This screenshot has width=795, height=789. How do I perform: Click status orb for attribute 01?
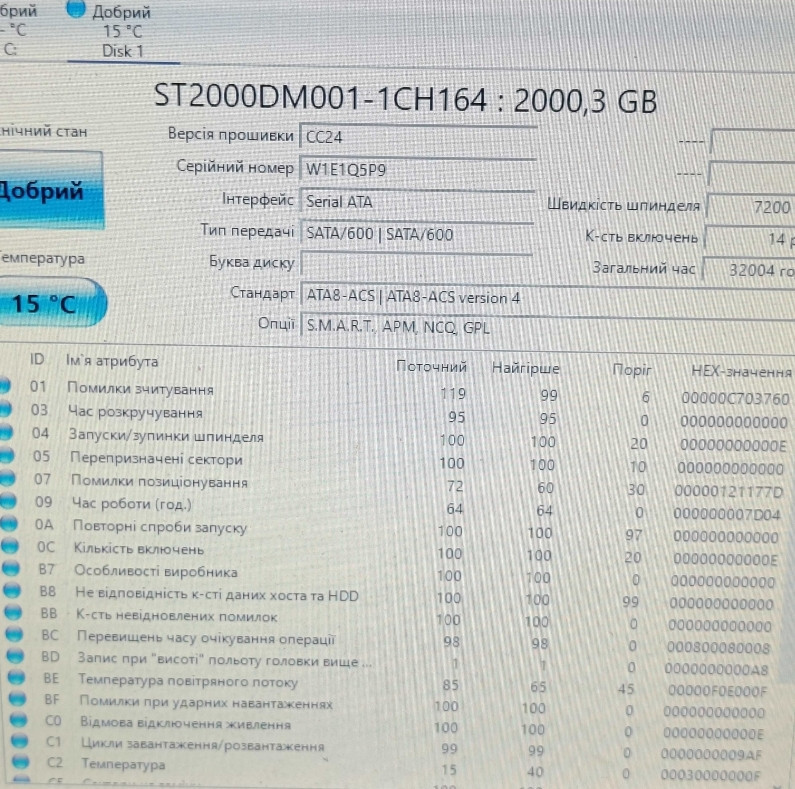pos(4,385)
